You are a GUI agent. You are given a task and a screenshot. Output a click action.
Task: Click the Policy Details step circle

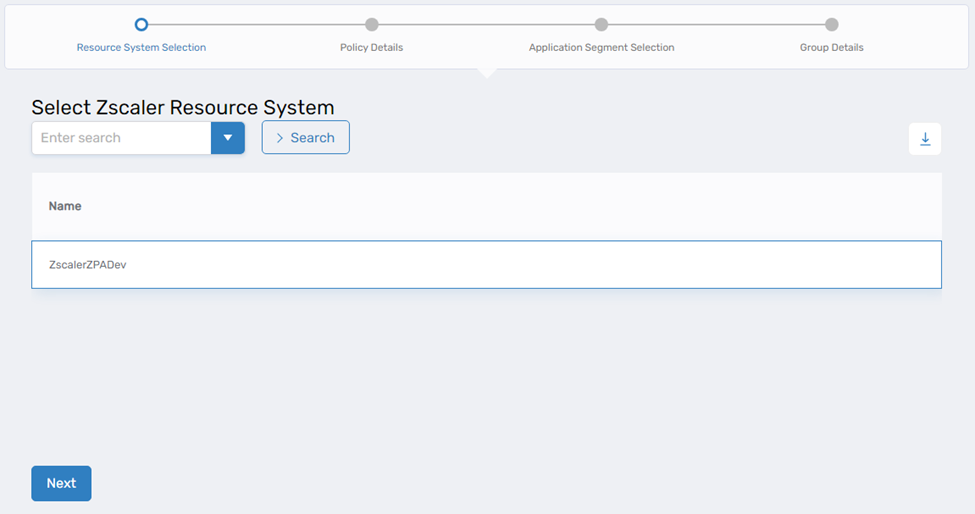point(372,24)
